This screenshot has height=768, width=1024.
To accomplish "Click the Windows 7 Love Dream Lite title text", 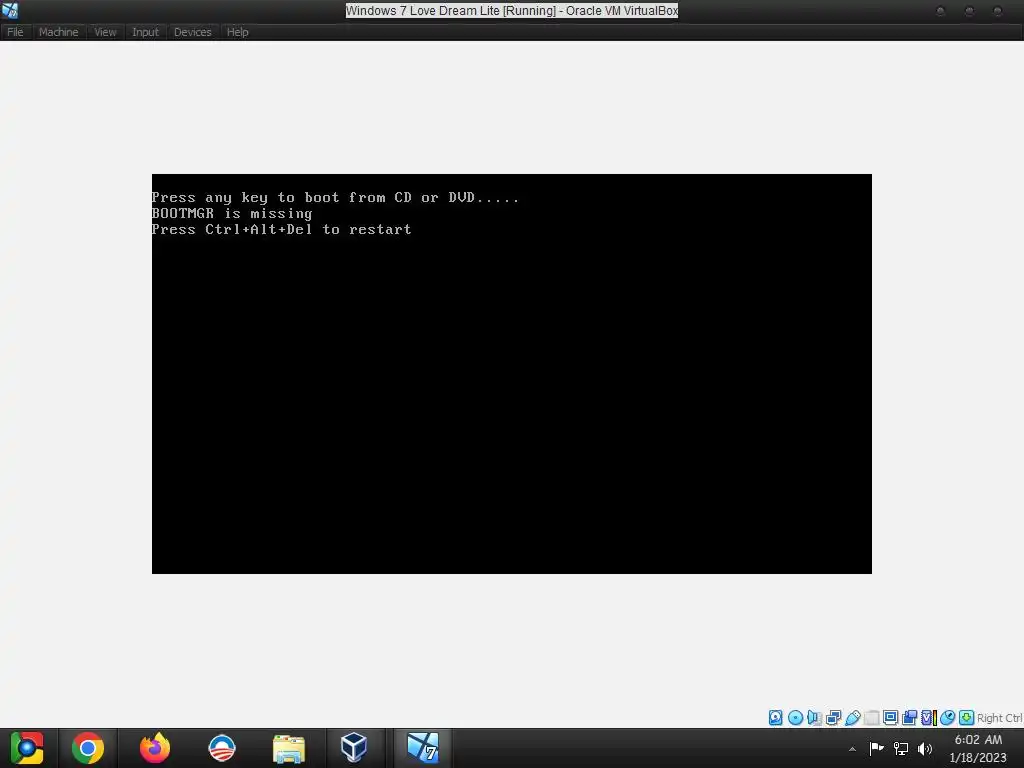I will (x=512, y=10).
